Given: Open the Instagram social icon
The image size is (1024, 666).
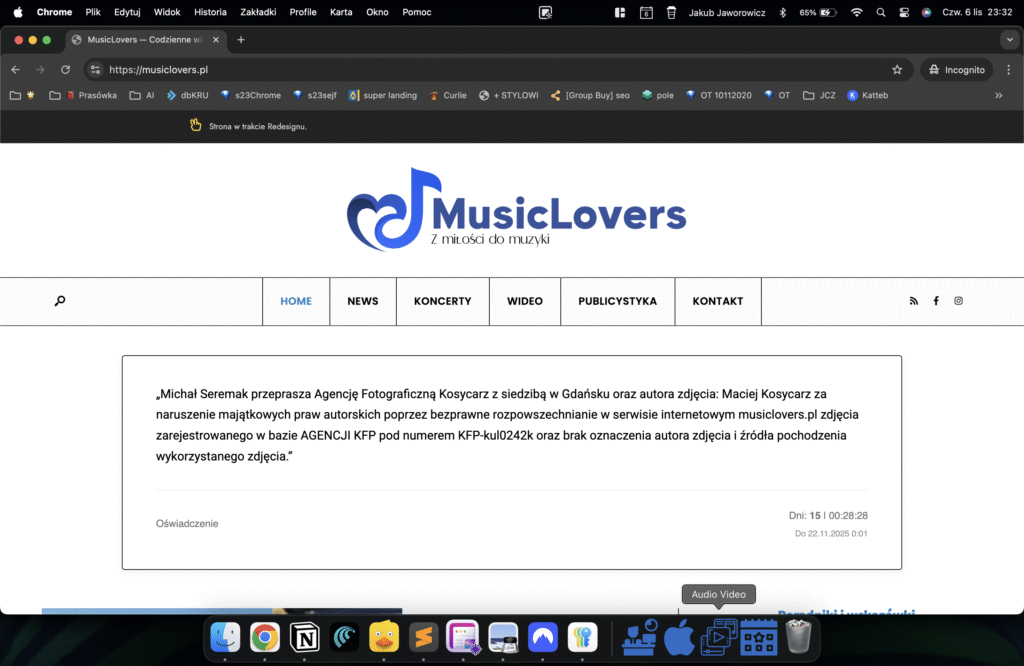Looking at the screenshot, I should [959, 301].
